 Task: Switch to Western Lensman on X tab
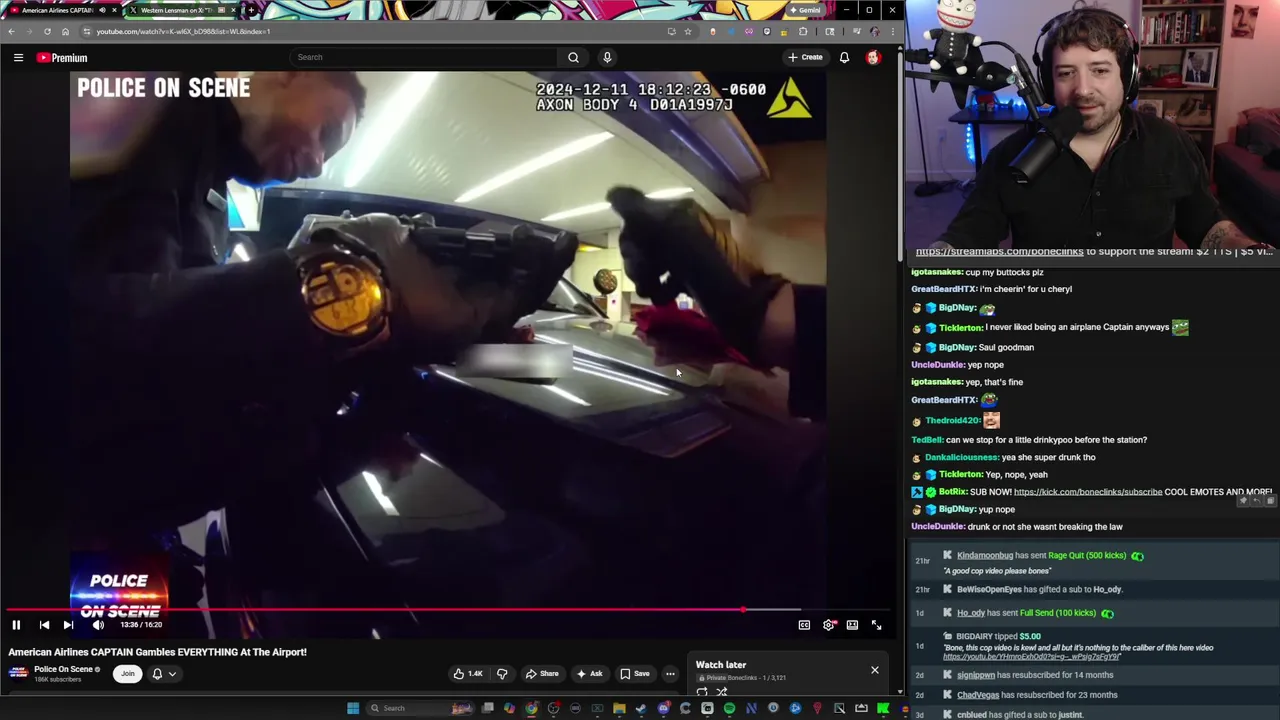click(x=180, y=10)
